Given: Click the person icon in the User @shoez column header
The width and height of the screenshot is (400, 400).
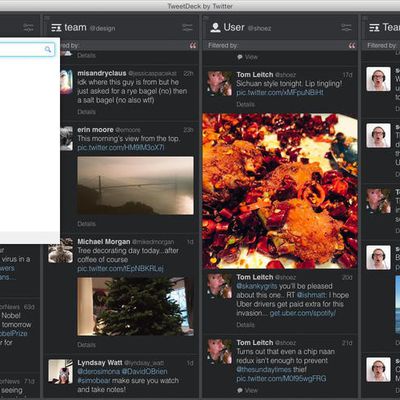Looking at the screenshot, I should (215, 28).
